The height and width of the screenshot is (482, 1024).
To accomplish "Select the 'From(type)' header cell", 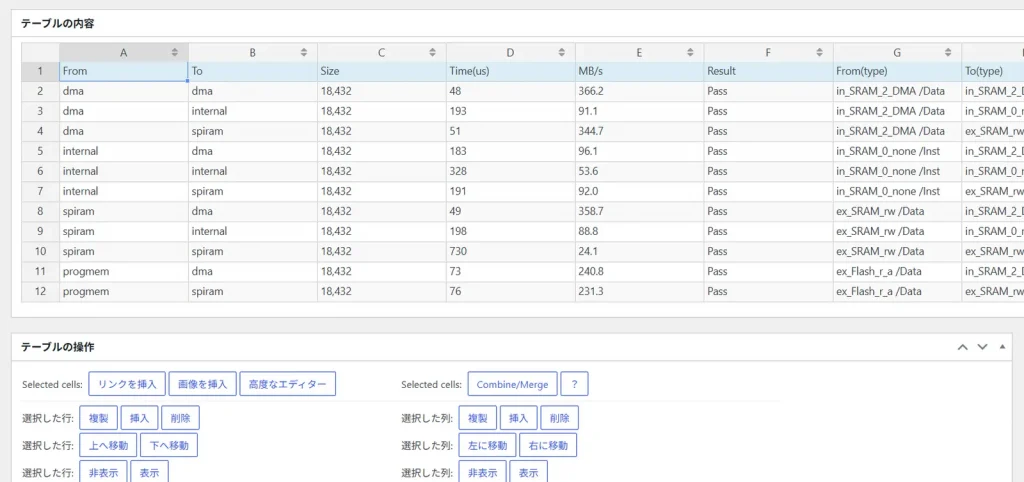I will point(897,71).
